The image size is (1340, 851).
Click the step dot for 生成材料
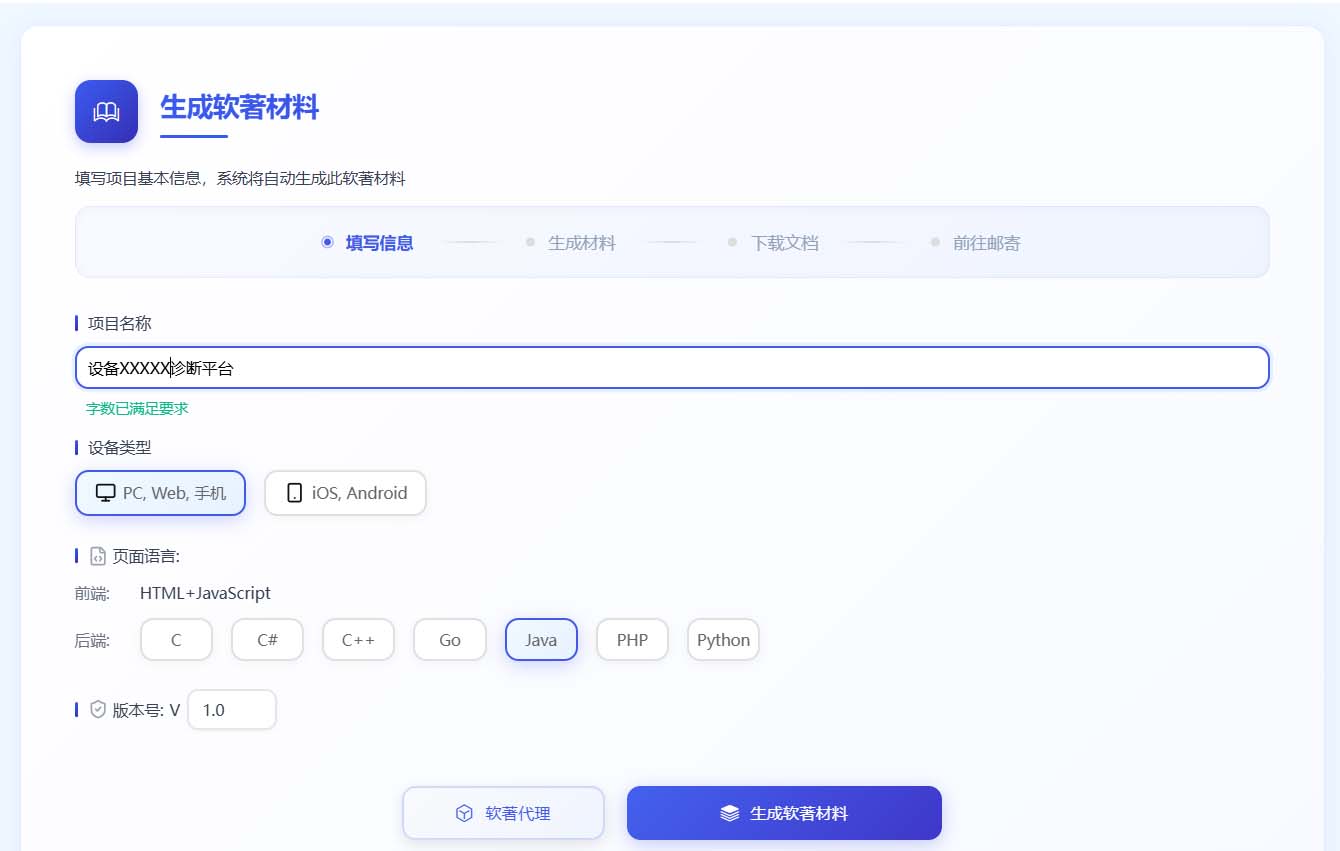[529, 242]
